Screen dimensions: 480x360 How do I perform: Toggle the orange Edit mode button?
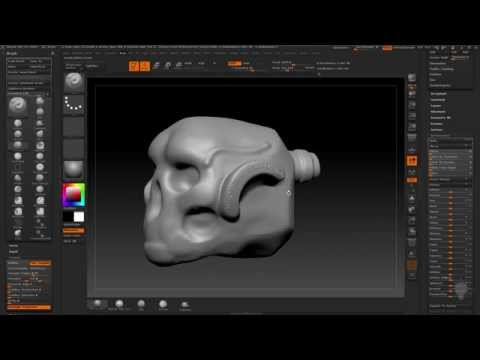click(134, 66)
